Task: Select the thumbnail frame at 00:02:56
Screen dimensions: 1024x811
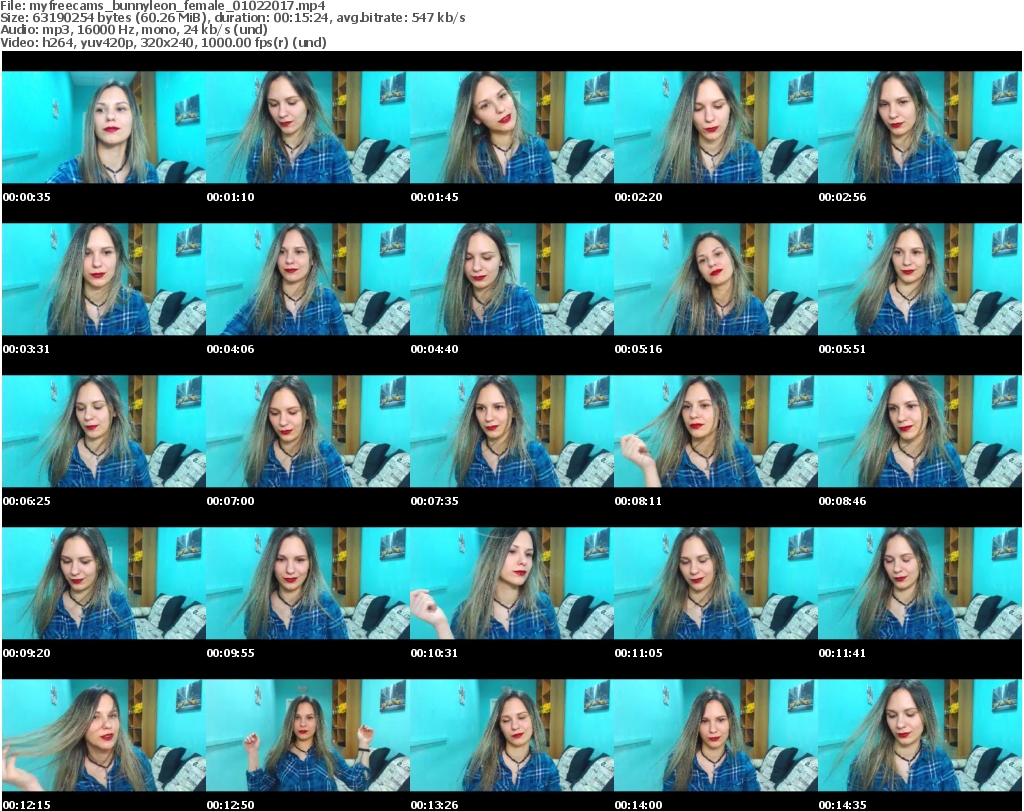Action: point(920,127)
